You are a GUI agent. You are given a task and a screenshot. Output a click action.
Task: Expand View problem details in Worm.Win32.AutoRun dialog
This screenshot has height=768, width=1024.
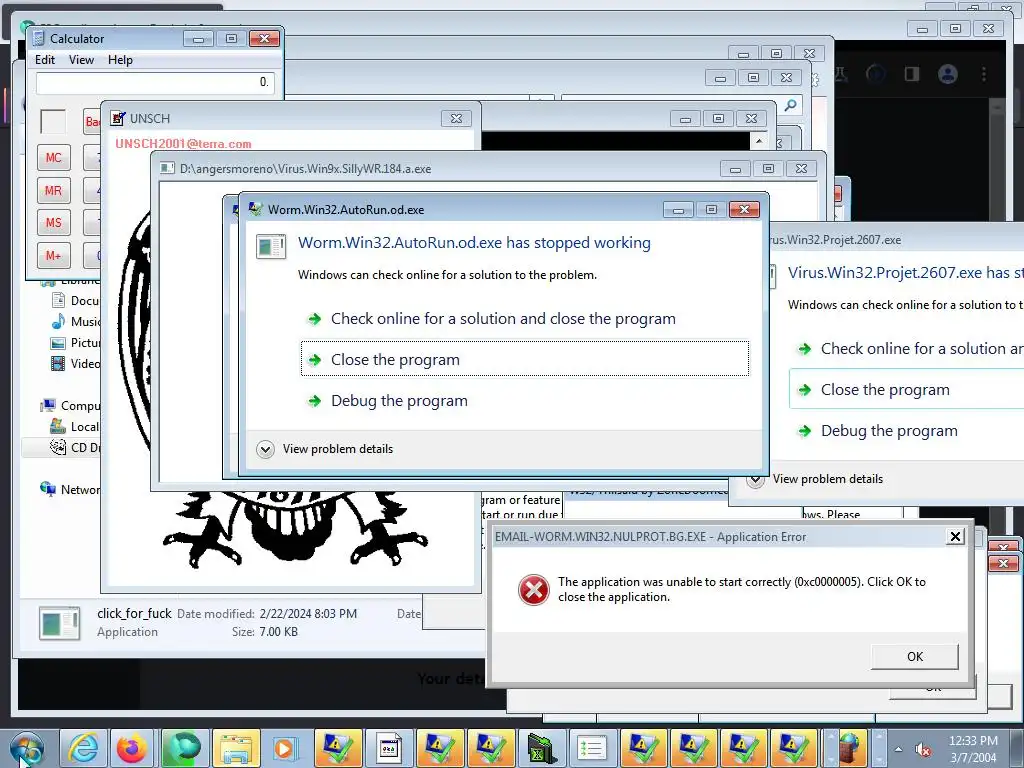coord(325,449)
